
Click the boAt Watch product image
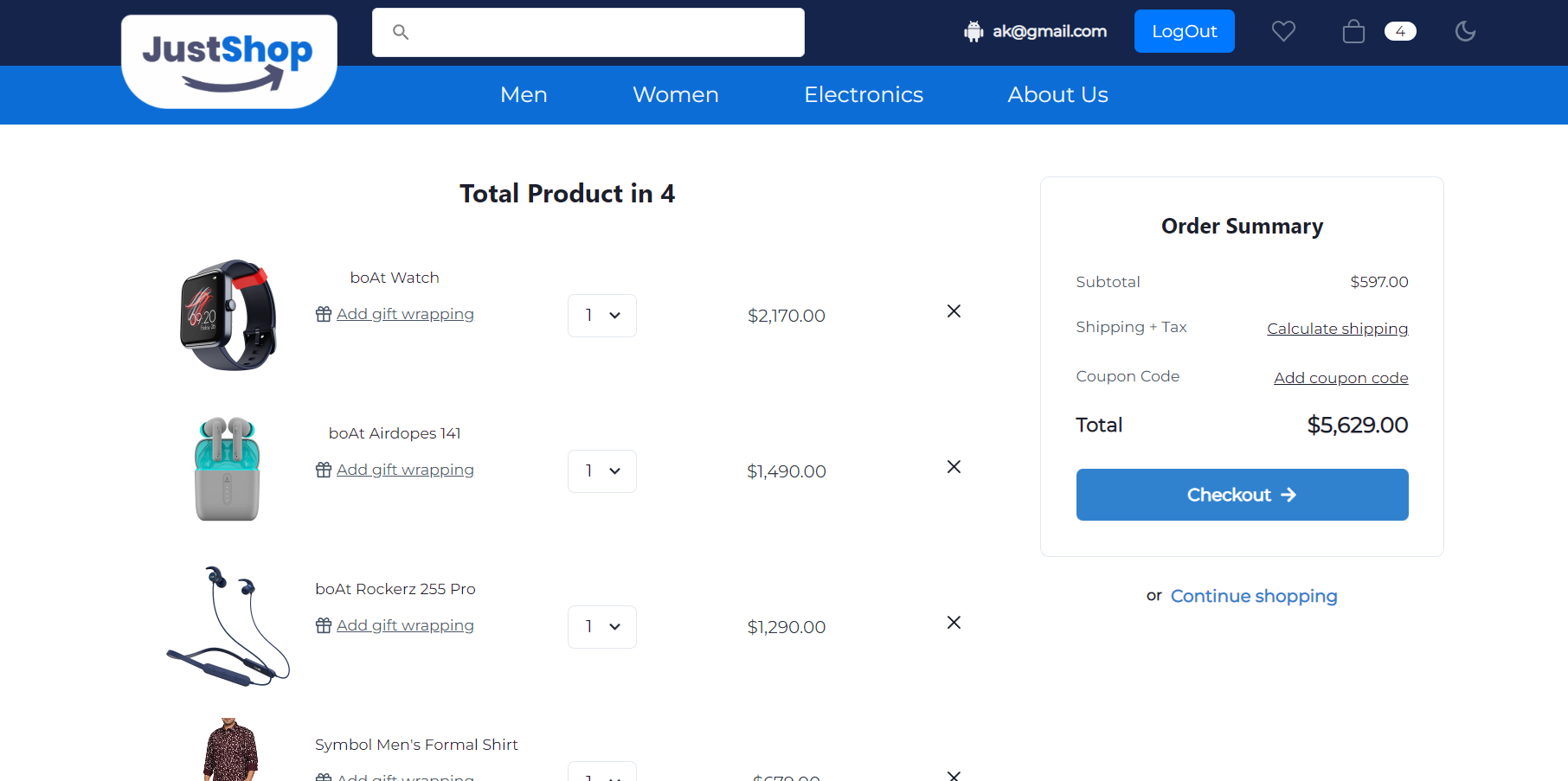click(x=228, y=315)
